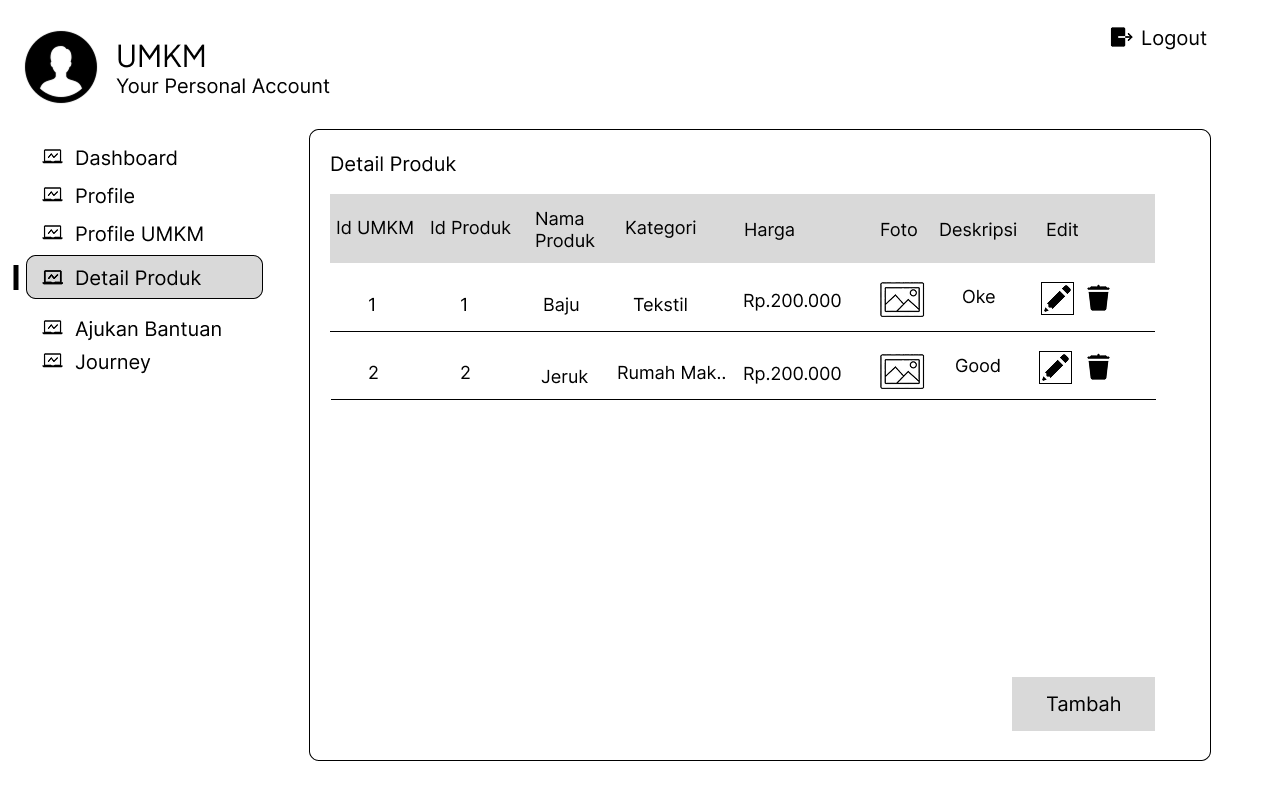Click the Logout arrow icon

[x=1122, y=37]
